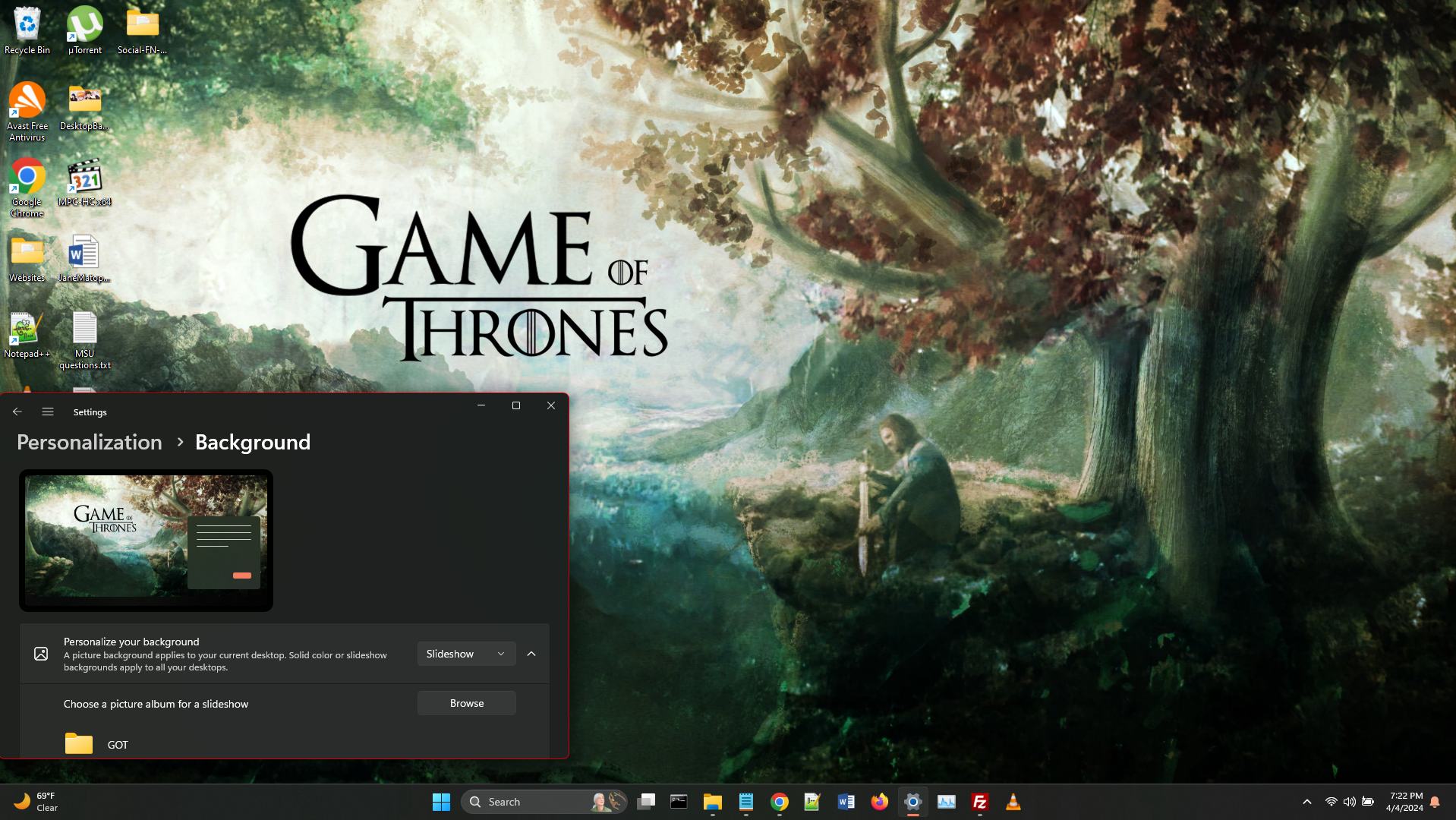The image size is (1456, 820).
Task: Select the MSU questions.txt file icon
Action: [x=84, y=339]
